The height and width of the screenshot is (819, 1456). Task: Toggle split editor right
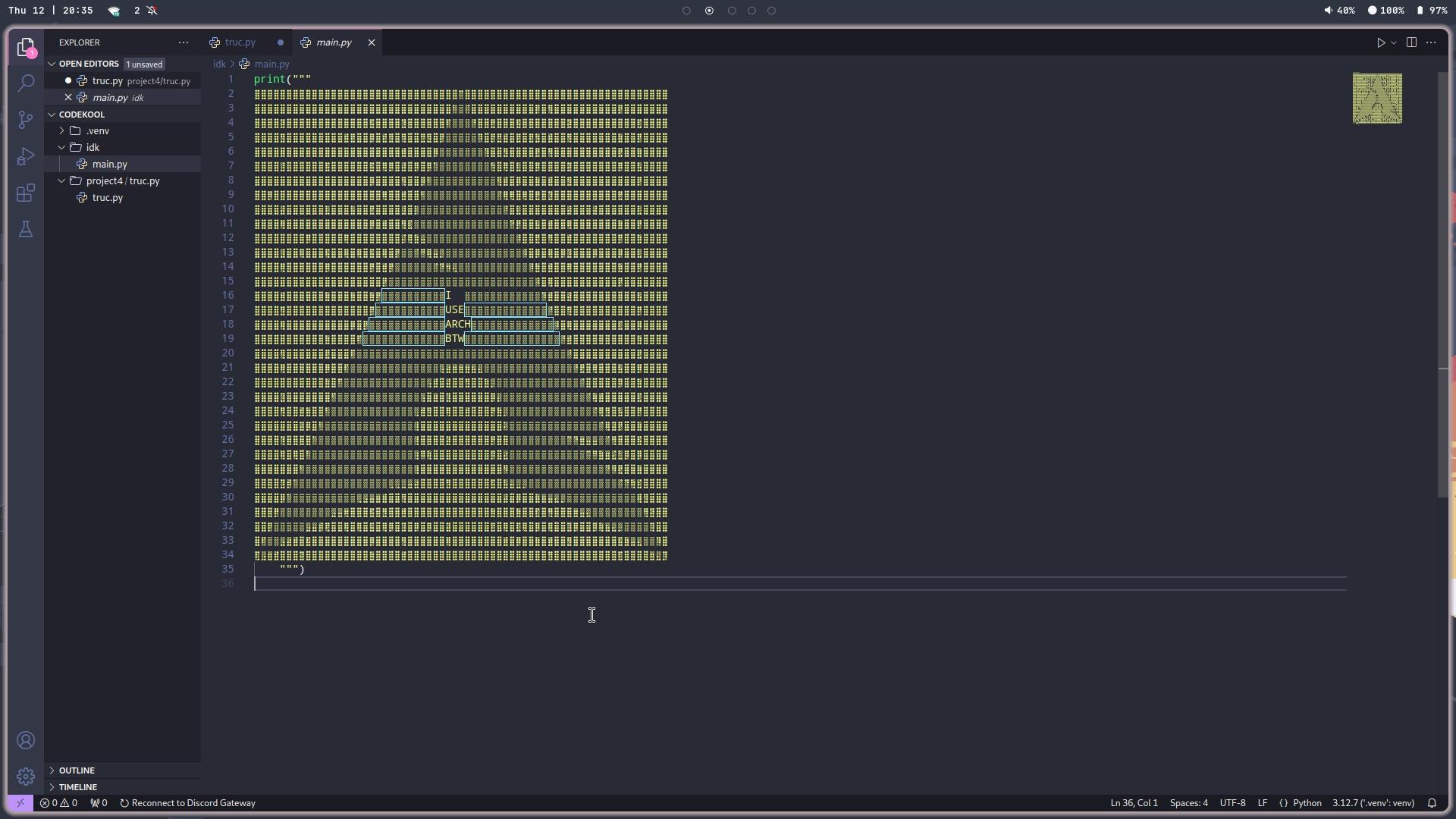point(1411,42)
